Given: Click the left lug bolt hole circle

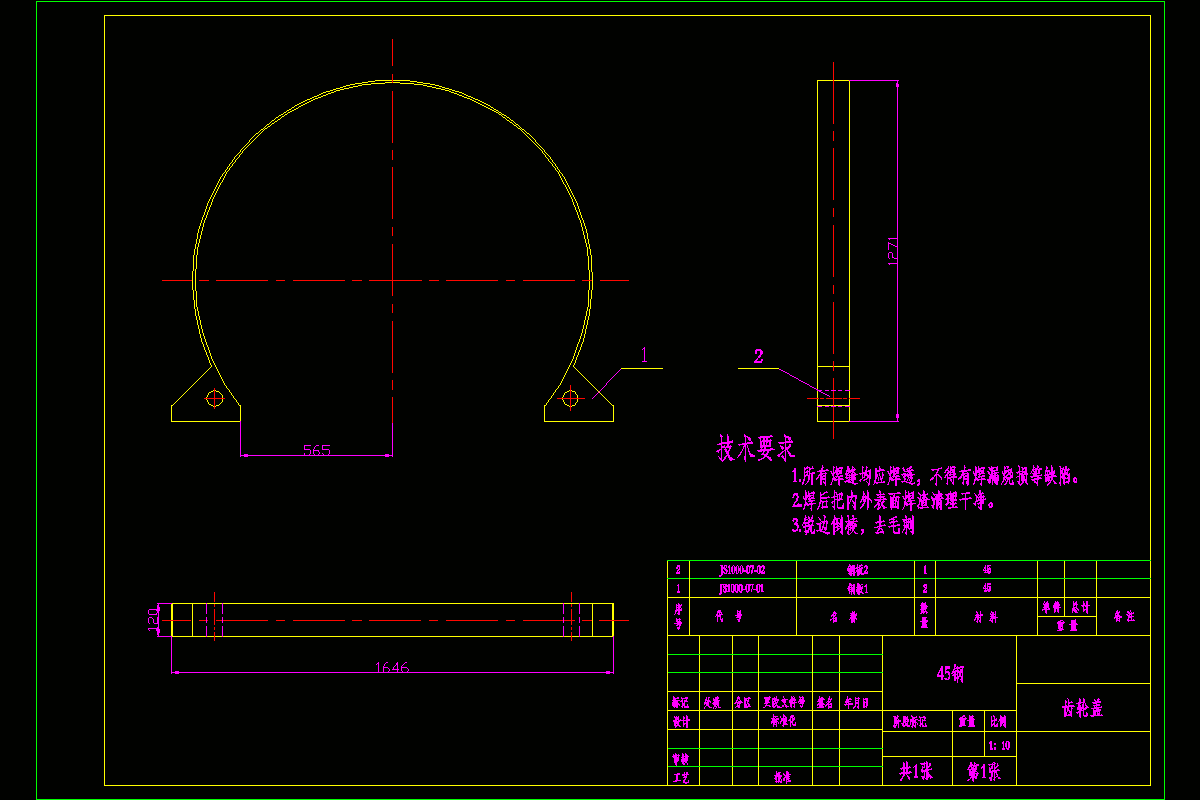Looking at the screenshot, I should tap(214, 398).
